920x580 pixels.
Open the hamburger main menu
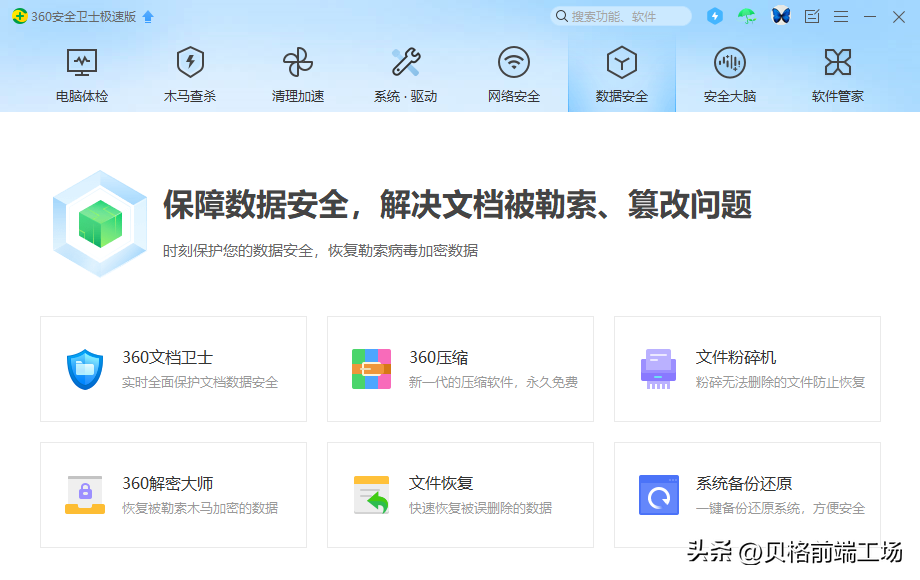[841, 16]
